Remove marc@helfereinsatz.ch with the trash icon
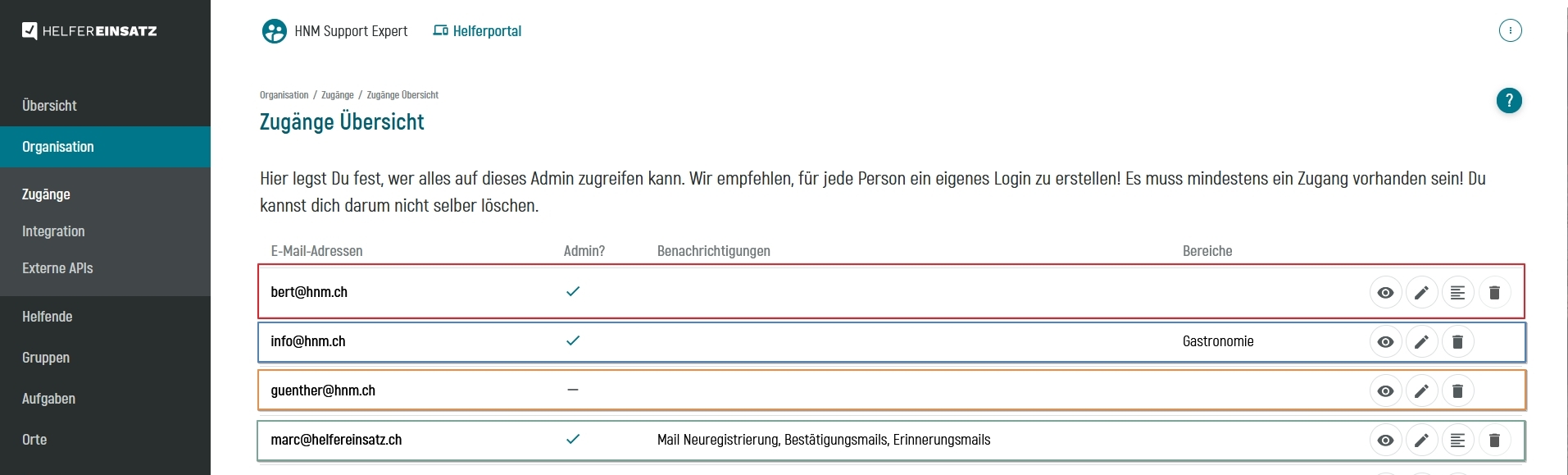1568x475 pixels. (1494, 441)
